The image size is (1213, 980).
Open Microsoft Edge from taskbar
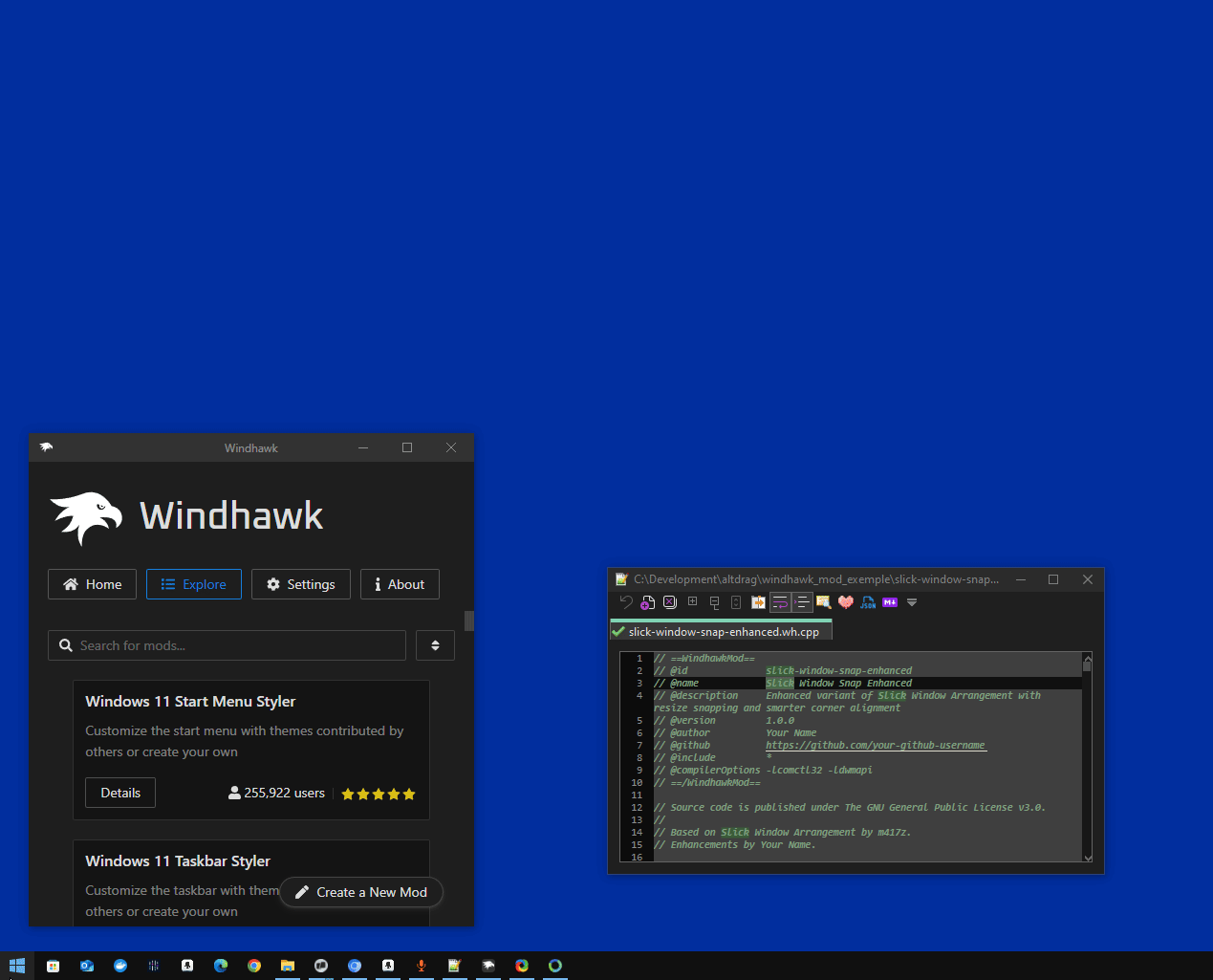[x=221, y=966]
